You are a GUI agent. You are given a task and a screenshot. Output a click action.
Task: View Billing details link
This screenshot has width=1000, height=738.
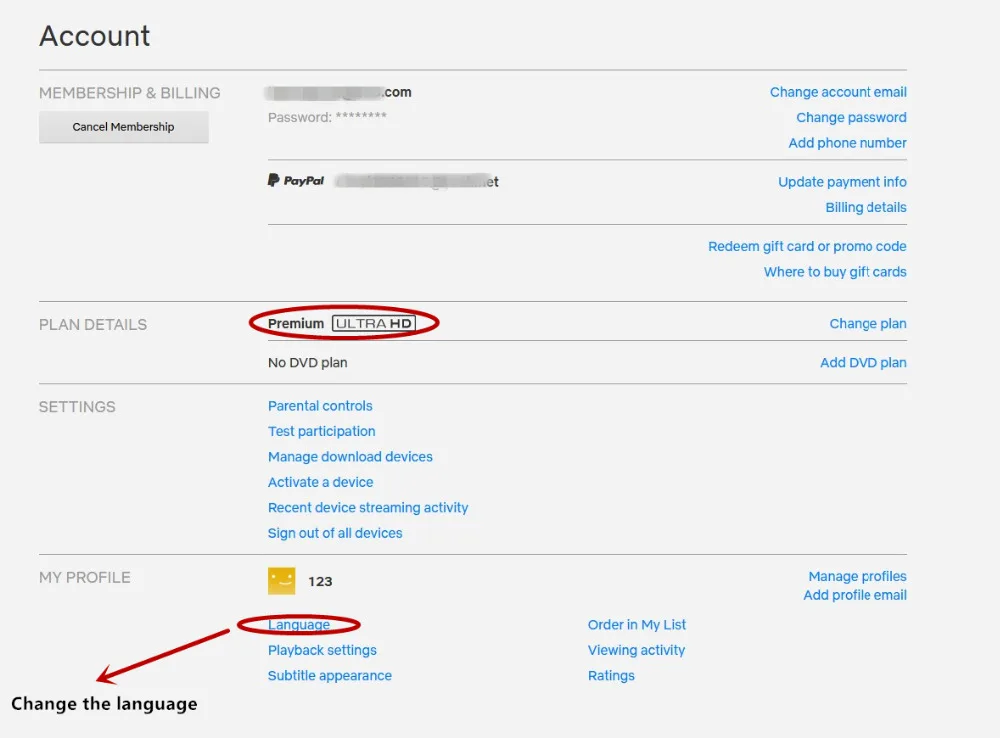click(x=866, y=208)
